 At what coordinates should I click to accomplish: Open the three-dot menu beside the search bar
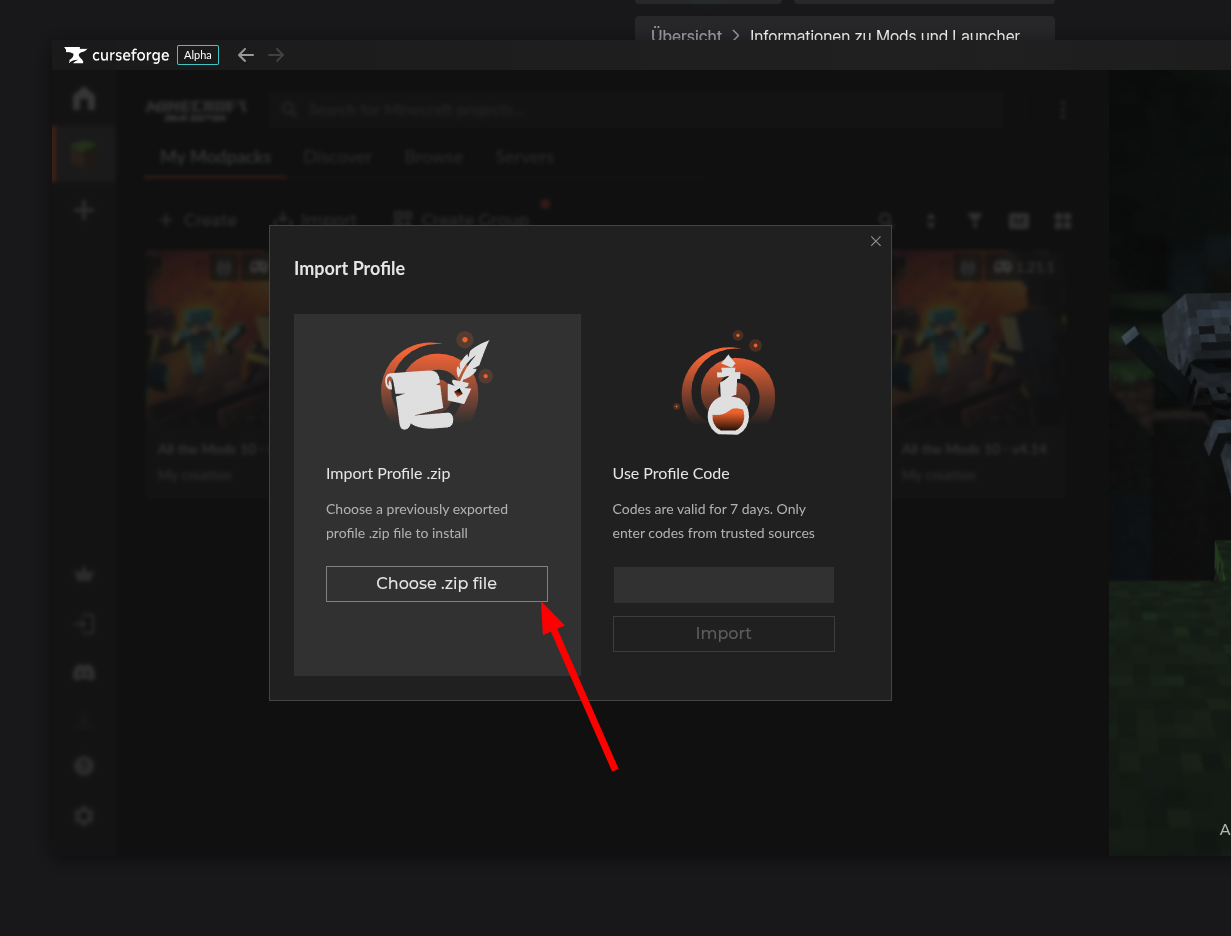(1063, 109)
